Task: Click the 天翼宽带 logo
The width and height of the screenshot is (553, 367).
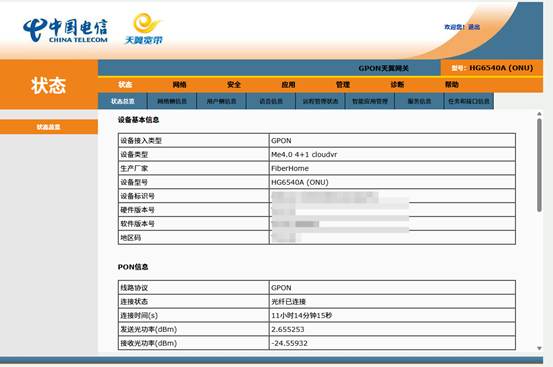Action: point(144,29)
